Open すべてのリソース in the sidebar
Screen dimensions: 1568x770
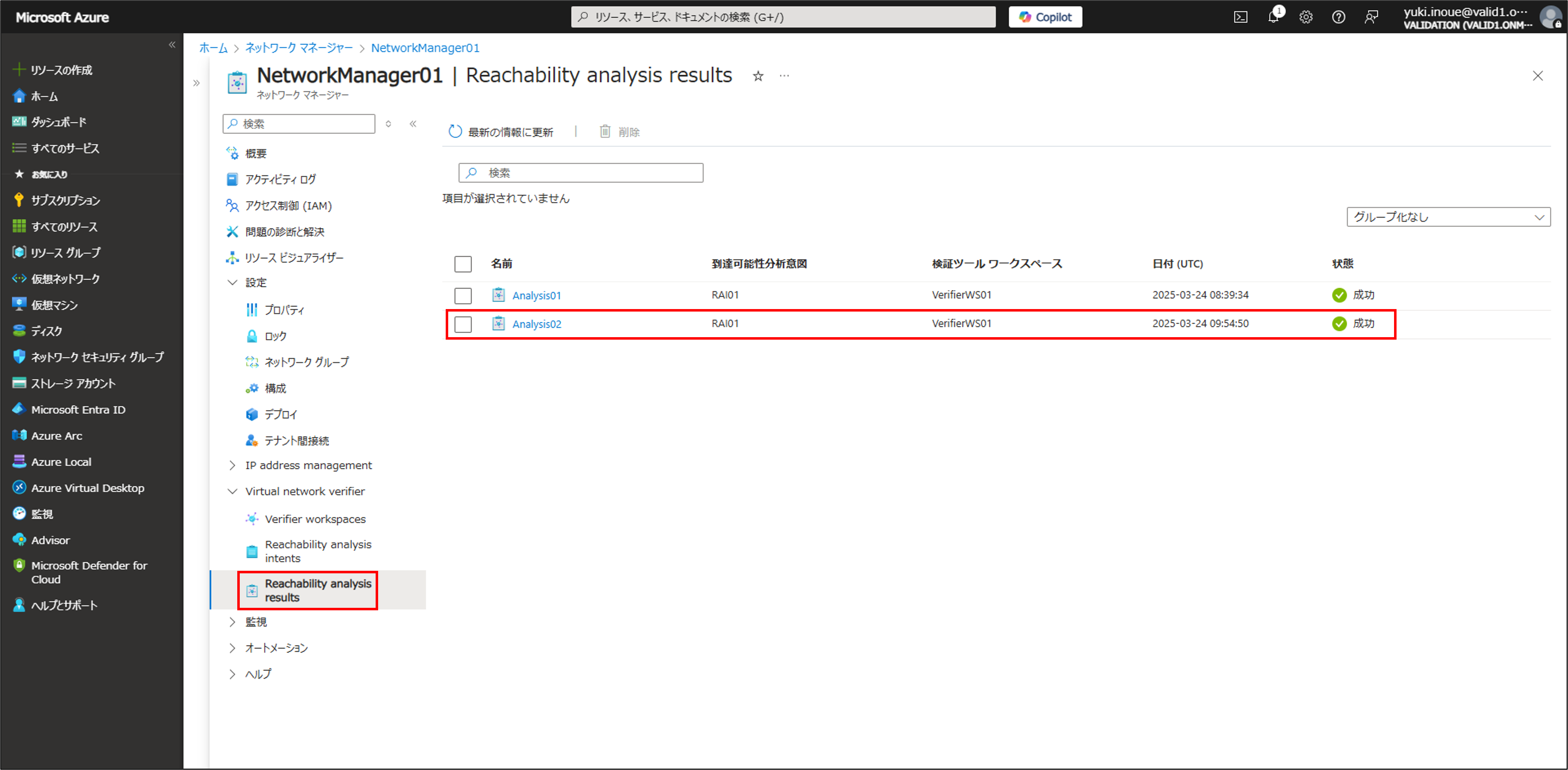click(x=55, y=227)
